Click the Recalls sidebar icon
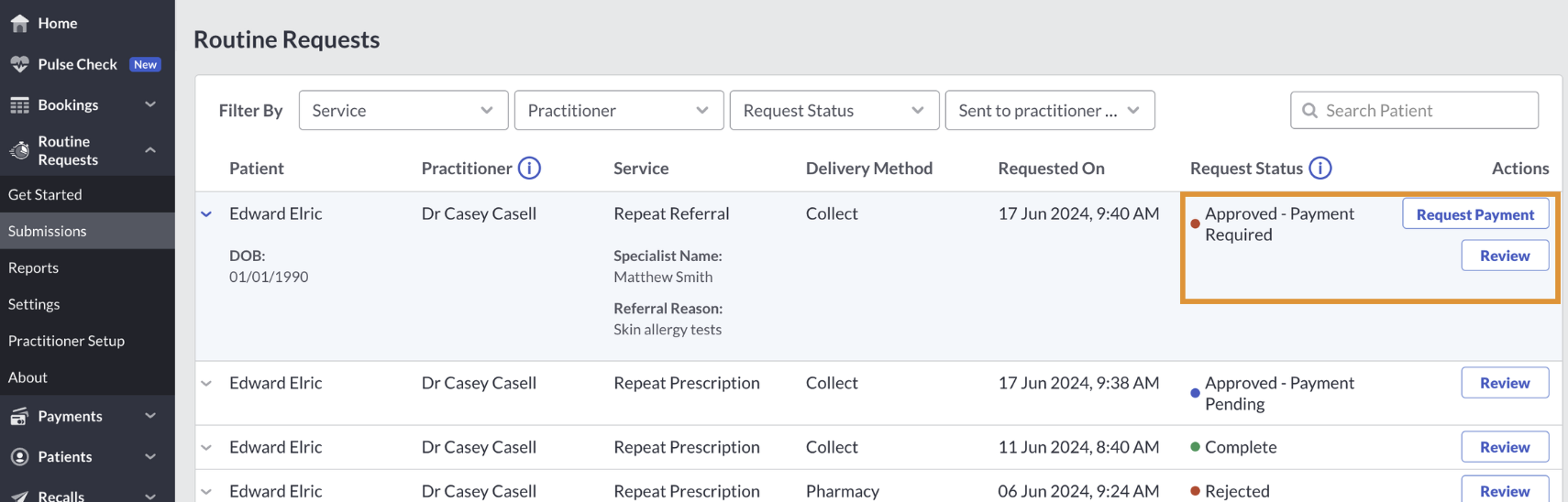 19,496
